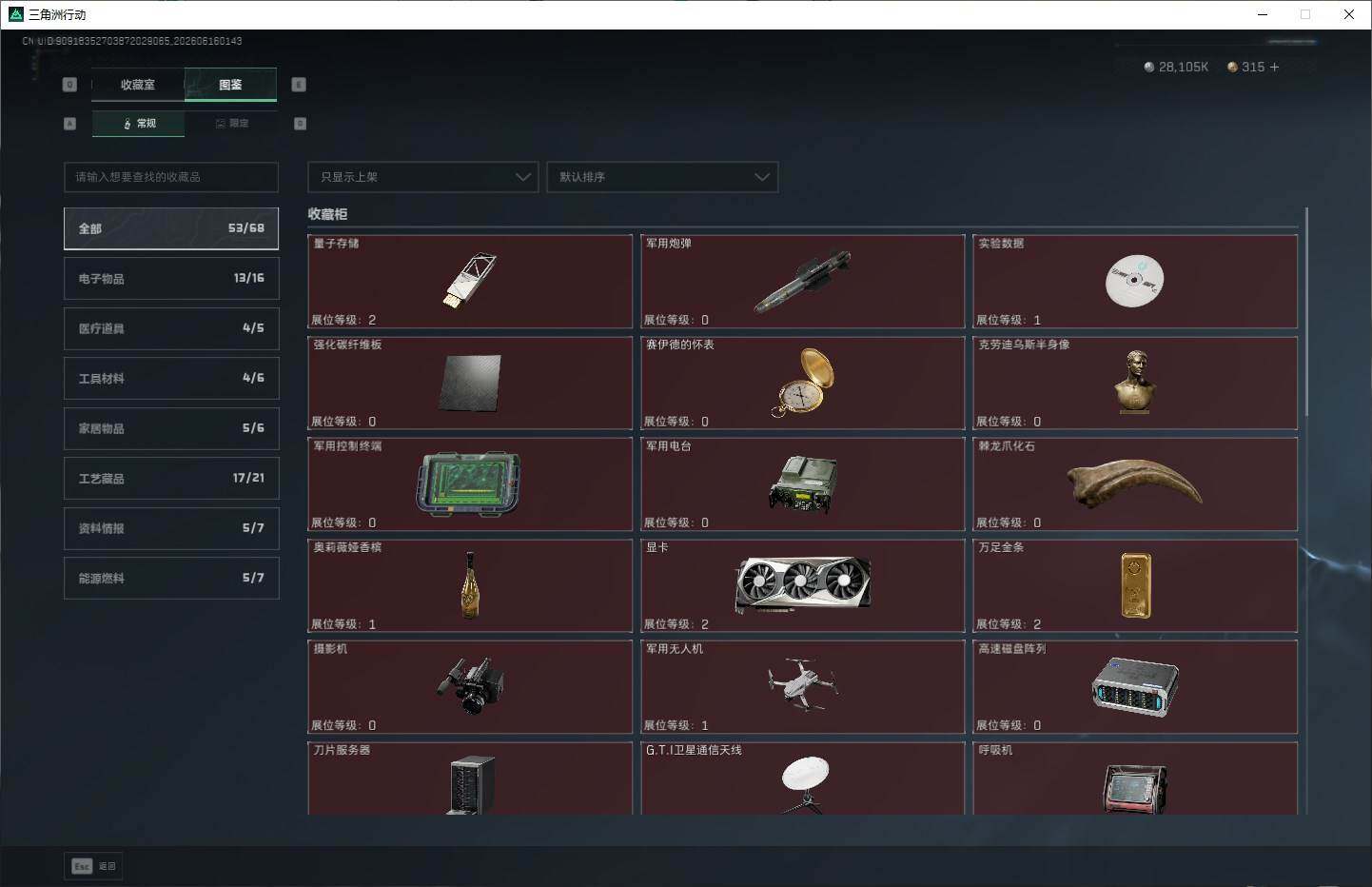Filter by 电子物品 category
The image size is (1372, 887).
(171, 278)
